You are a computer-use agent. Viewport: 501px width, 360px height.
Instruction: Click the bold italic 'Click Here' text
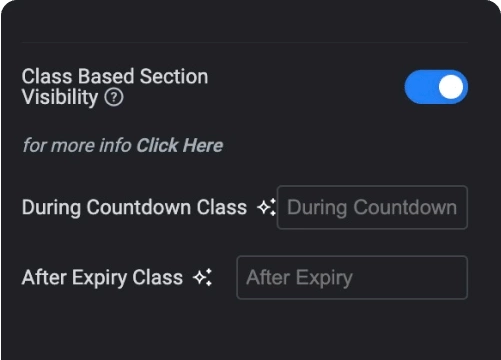click(x=179, y=145)
